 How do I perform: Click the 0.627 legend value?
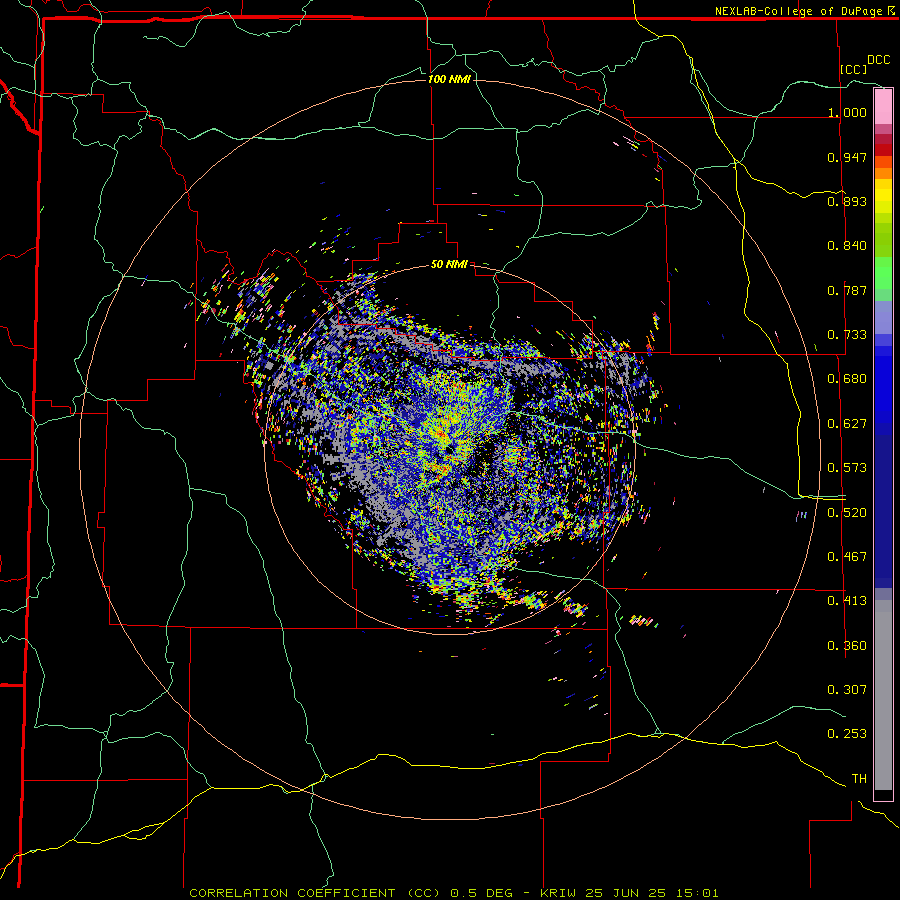(x=847, y=424)
